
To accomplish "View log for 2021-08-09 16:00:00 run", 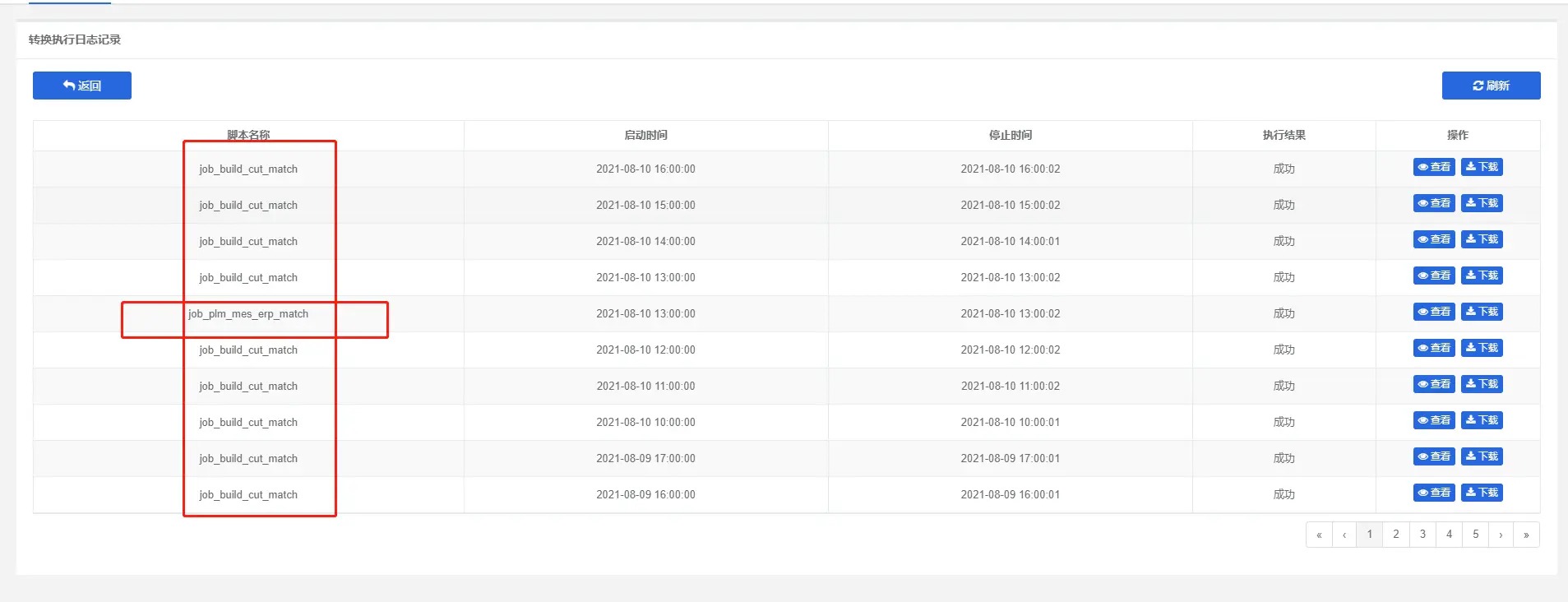I will (1434, 493).
